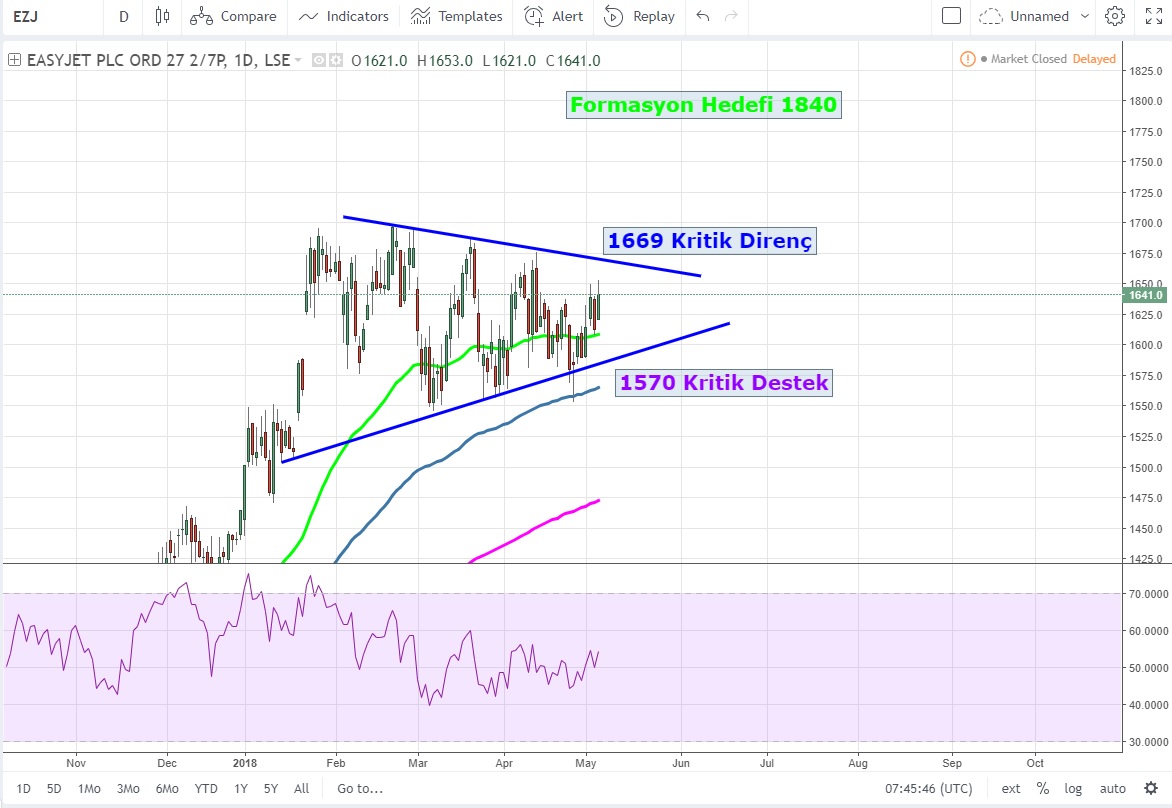Toggle auto scale for price axis
Viewport: 1172px width, 808px height.
(1112, 788)
